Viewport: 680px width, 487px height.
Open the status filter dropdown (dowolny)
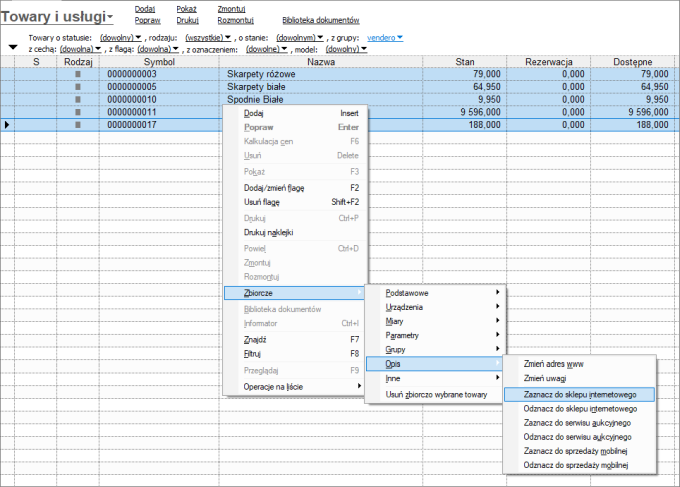click(121, 37)
